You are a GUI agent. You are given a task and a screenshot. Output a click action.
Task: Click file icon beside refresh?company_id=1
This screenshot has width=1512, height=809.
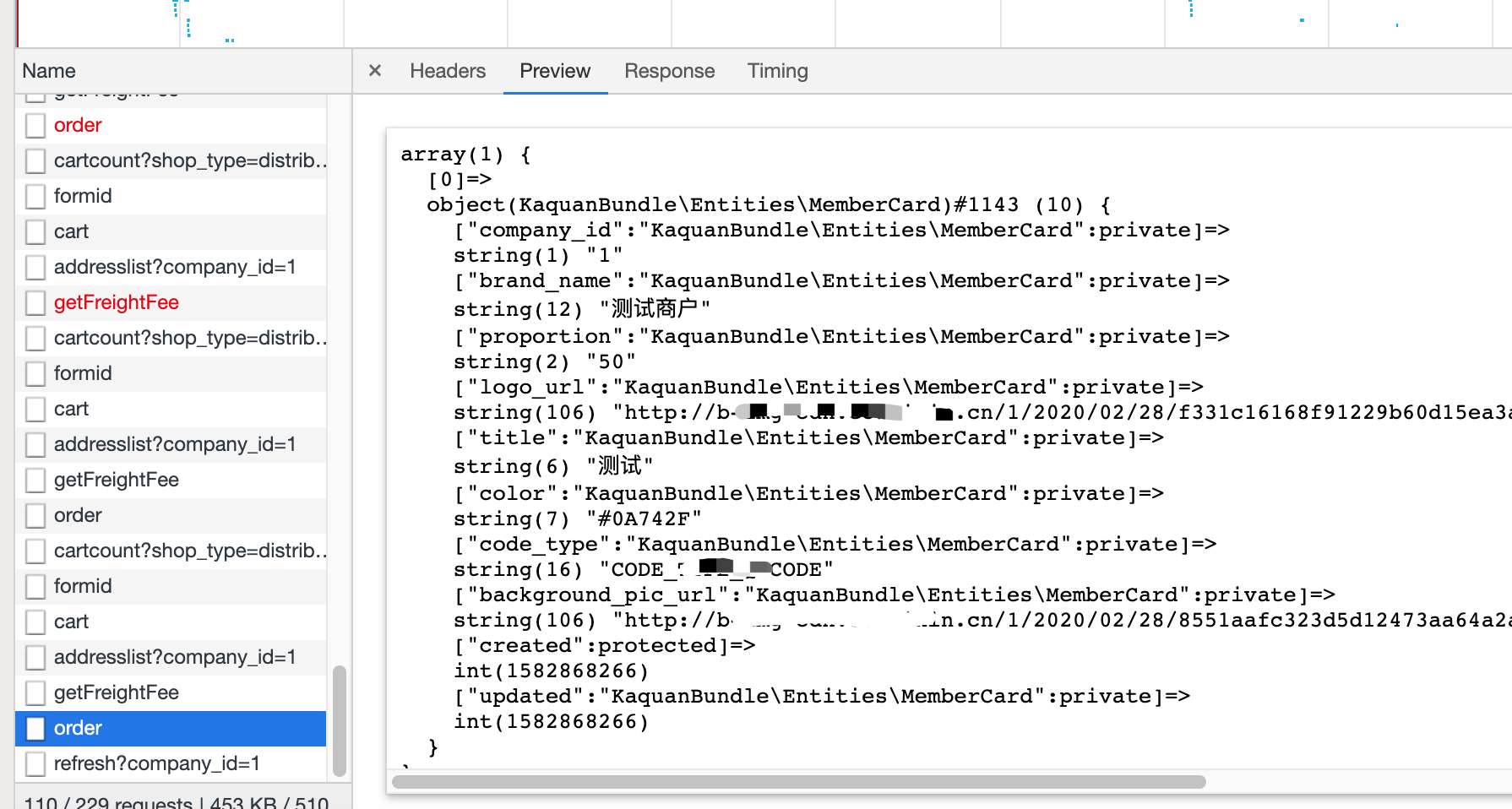(x=35, y=763)
